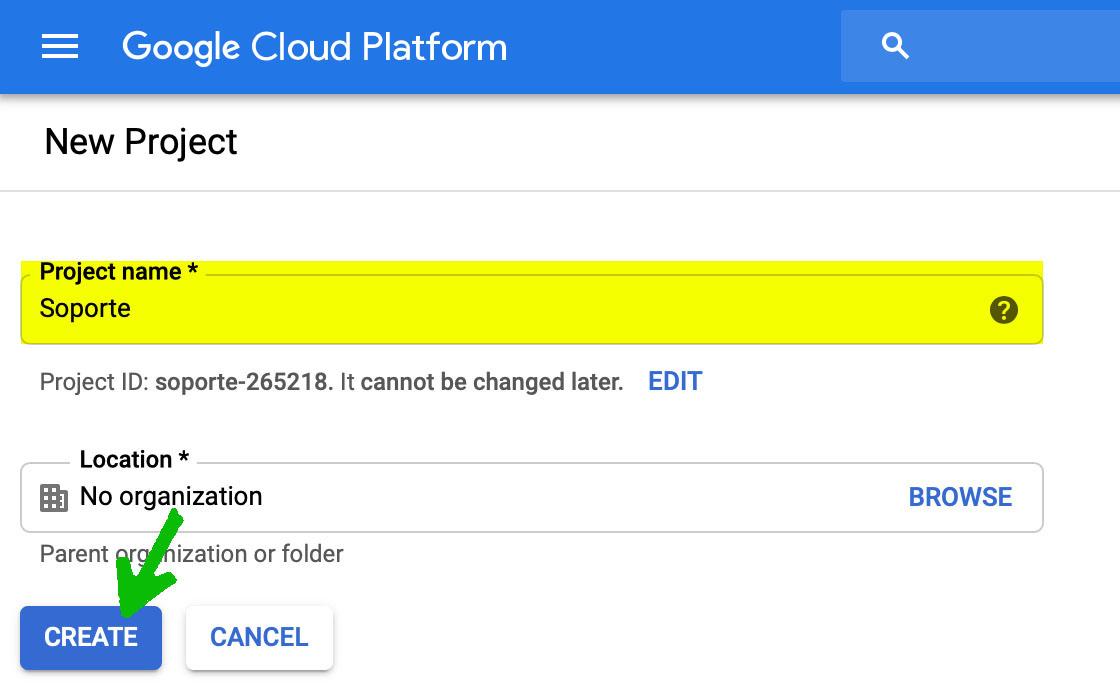
Task: Click the Project name help icon
Action: click(1004, 310)
